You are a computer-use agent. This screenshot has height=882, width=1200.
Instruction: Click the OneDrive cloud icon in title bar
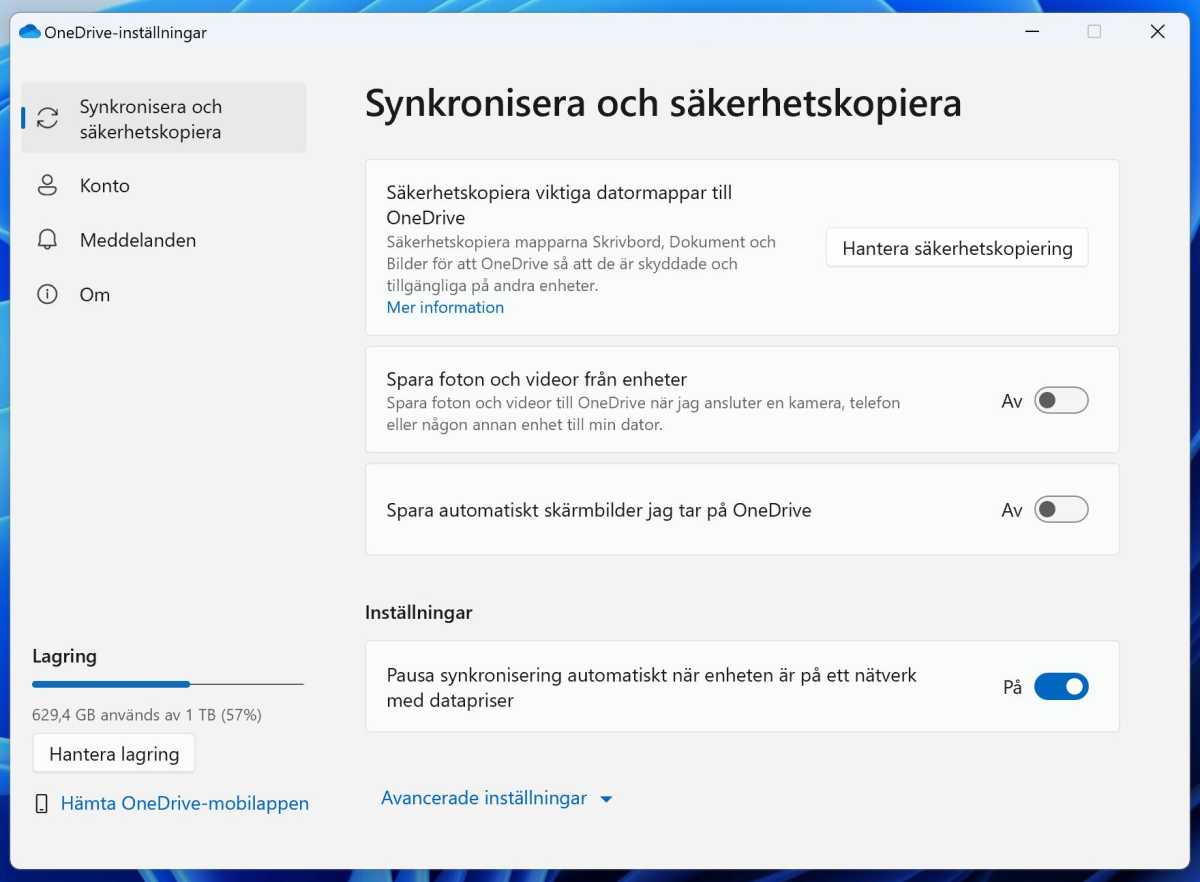30,32
